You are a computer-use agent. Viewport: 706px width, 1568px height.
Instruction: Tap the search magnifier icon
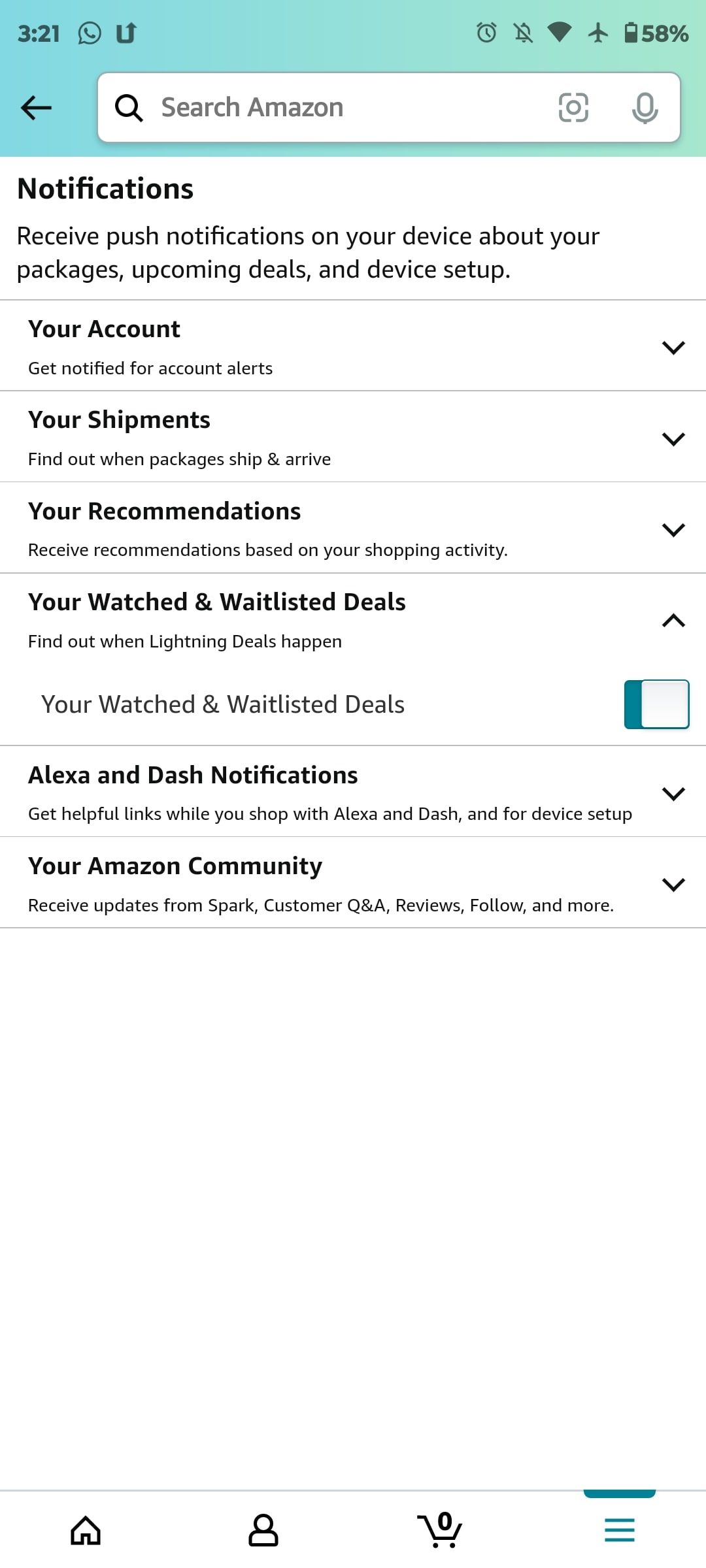129,108
